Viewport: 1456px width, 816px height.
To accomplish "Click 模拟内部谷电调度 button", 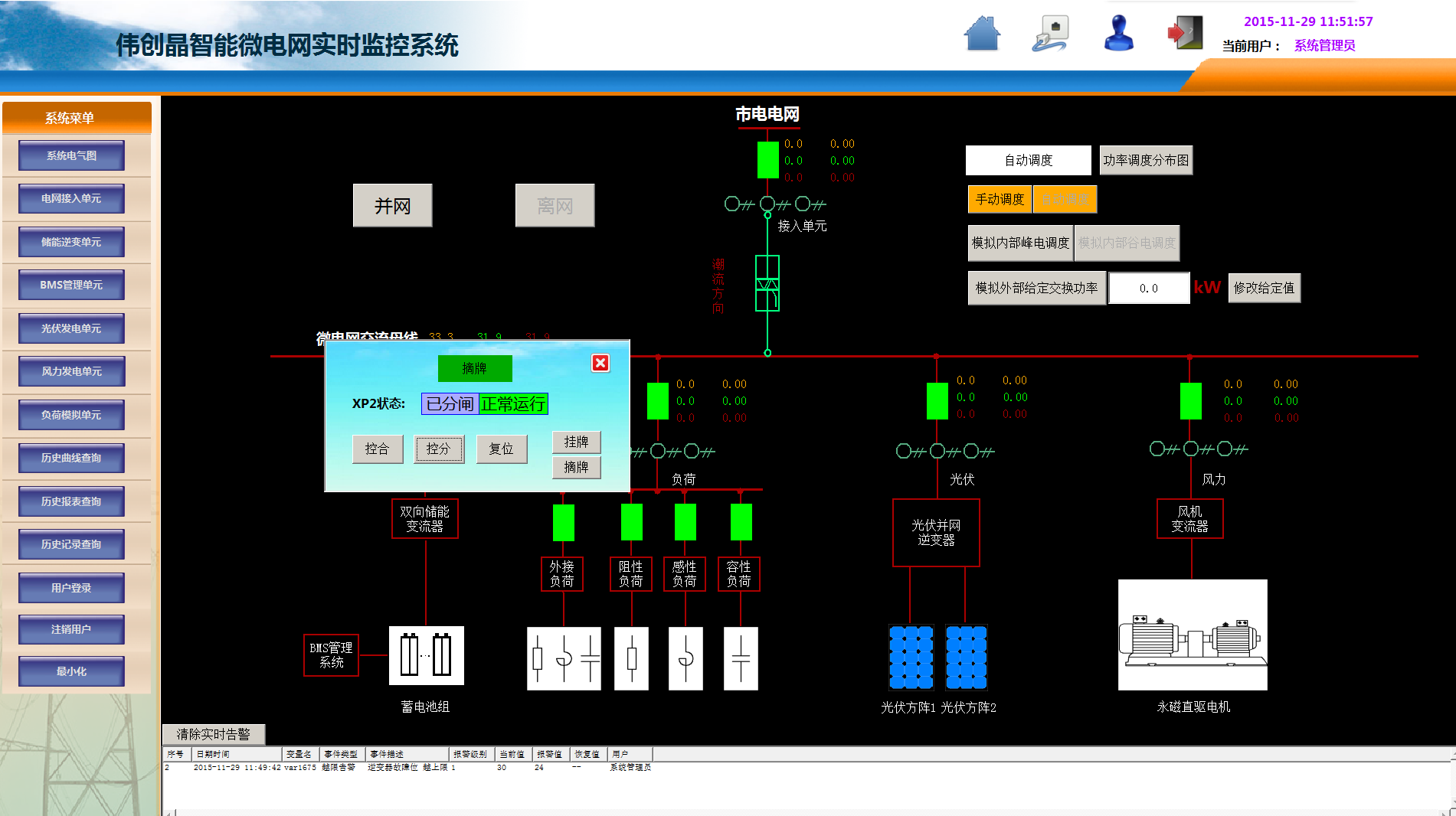I will [1127, 243].
